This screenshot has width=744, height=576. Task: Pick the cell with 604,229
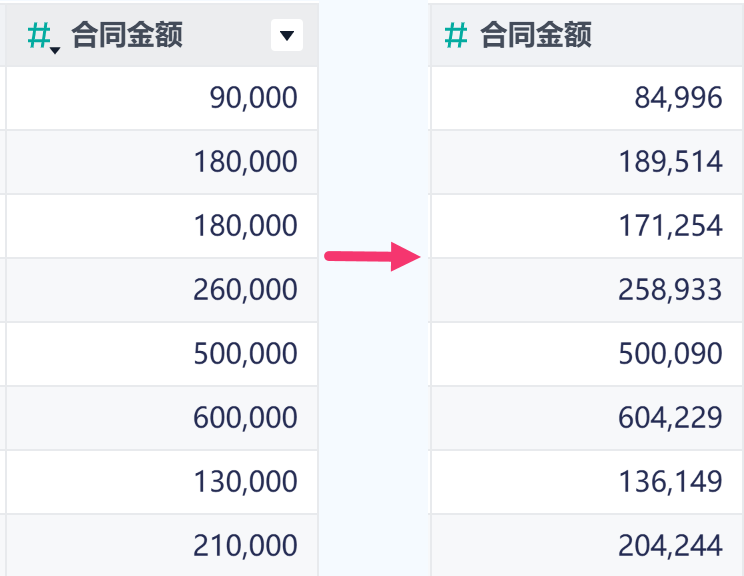(x=587, y=418)
